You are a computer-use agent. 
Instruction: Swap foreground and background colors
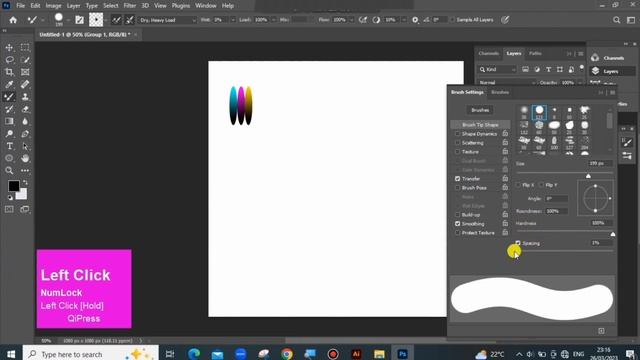[25, 182]
